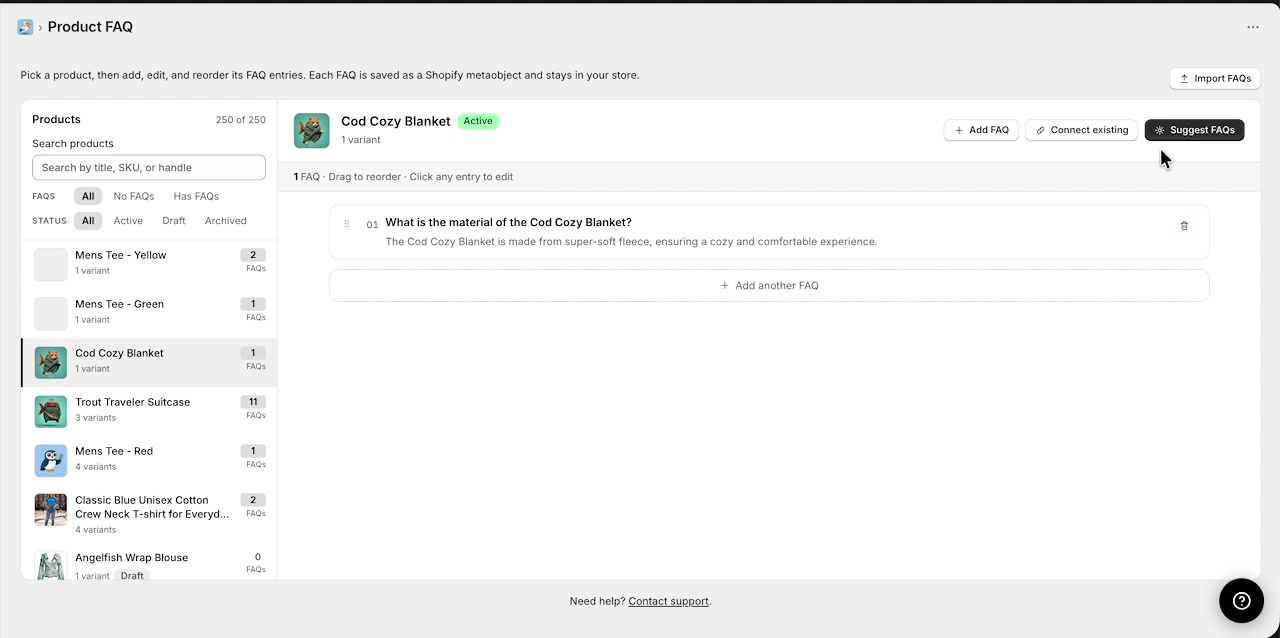Screen dimensions: 1280x638
Task: Click the drag handle on FAQ 01
Action: (x=347, y=224)
